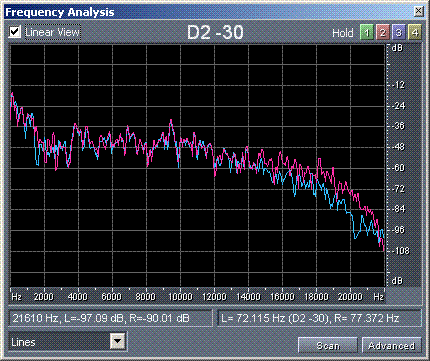The width and height of the screenshot is (430, 361).
Task: Click the cursor frequency status readout field
Action: point(110,318)
